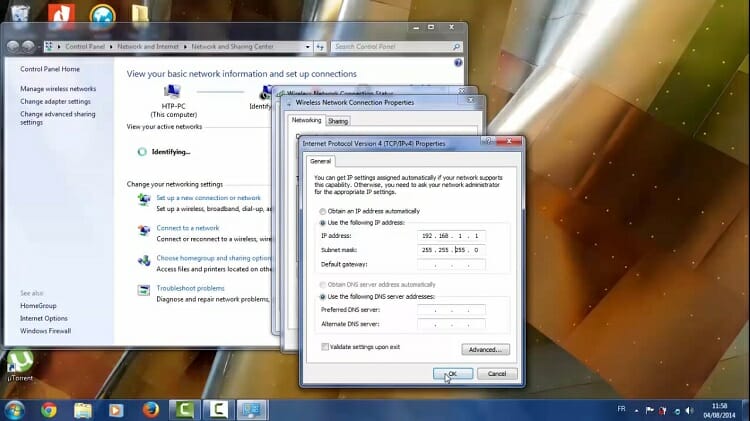Click OK in IPv4 Properties
This screenshot has height=421, width=750.
tap(452, 374)
